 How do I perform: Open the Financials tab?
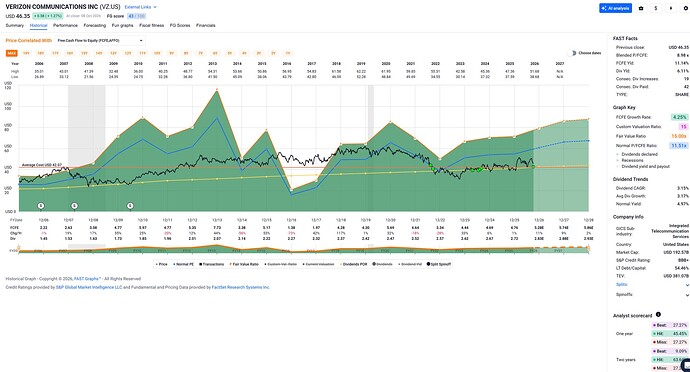pos(206,26)
